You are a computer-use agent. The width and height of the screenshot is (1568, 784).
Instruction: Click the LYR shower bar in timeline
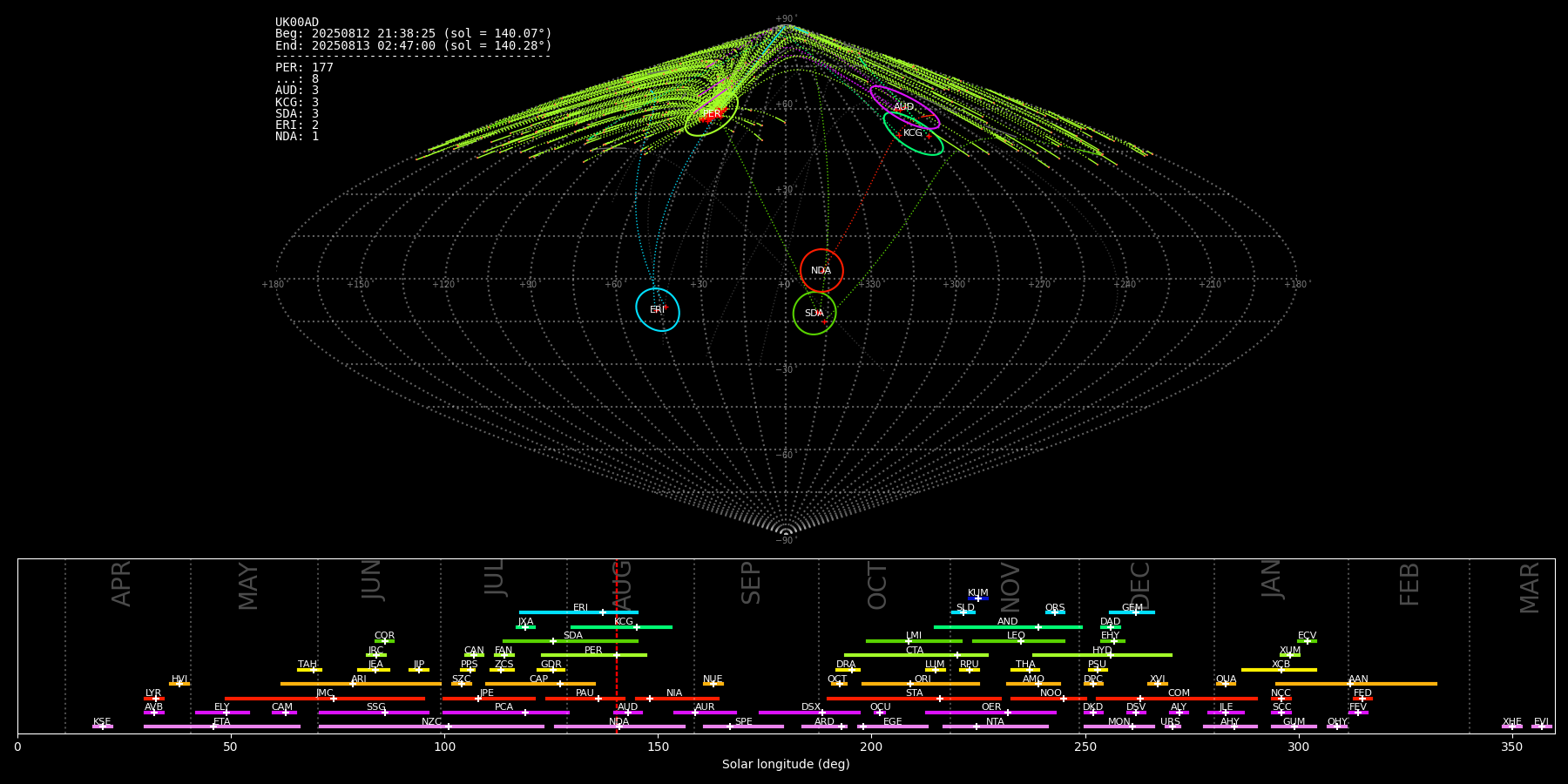point(154,699)
